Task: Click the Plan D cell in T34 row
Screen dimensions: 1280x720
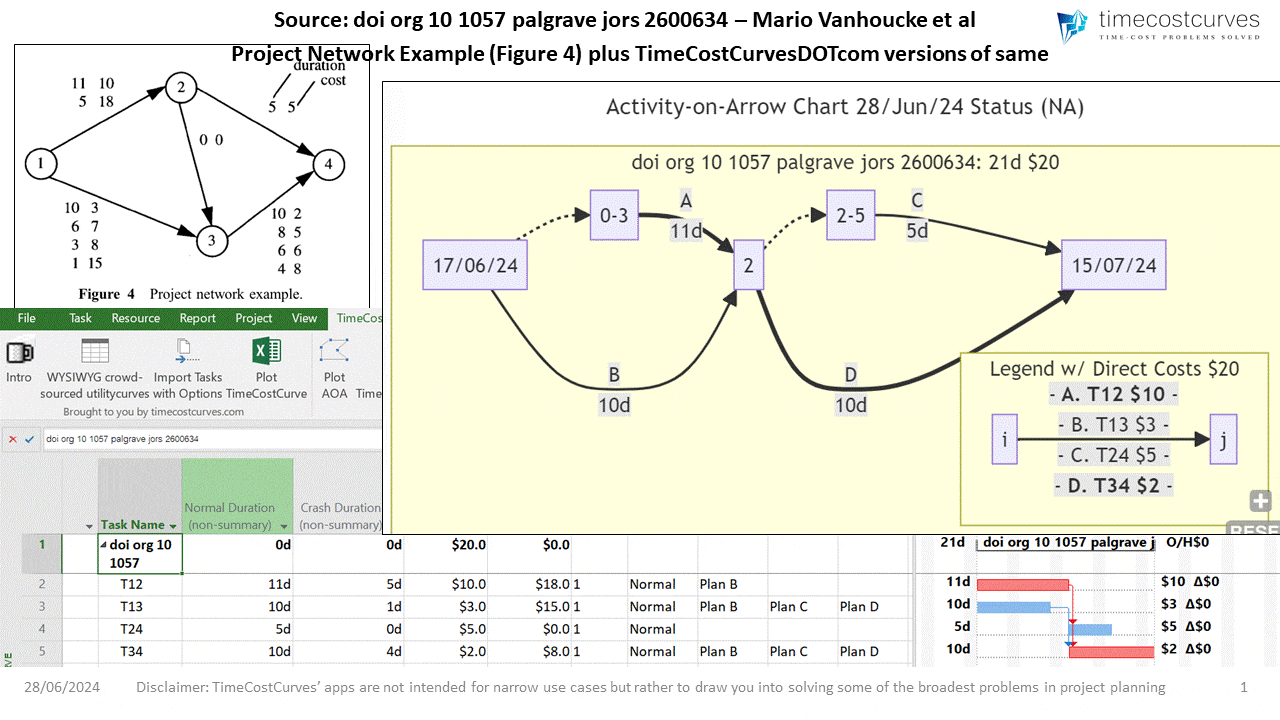Action: [x=871, y=651]
